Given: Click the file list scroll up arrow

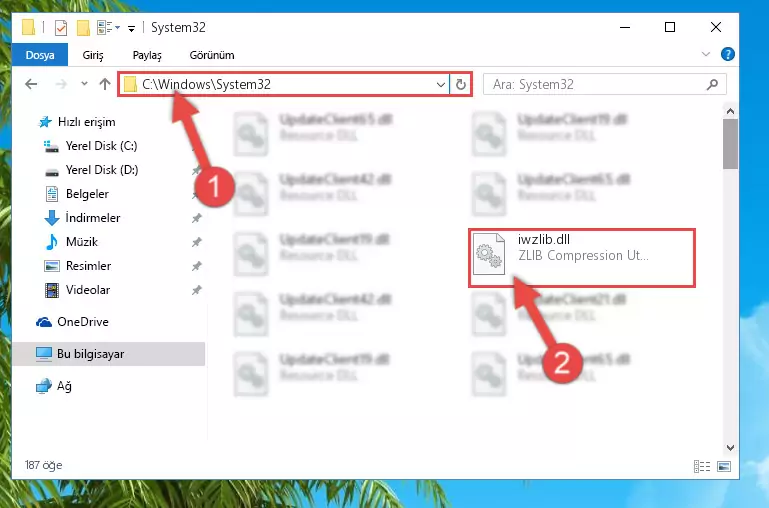Looking at the screenshot, I should pos(730,111).
